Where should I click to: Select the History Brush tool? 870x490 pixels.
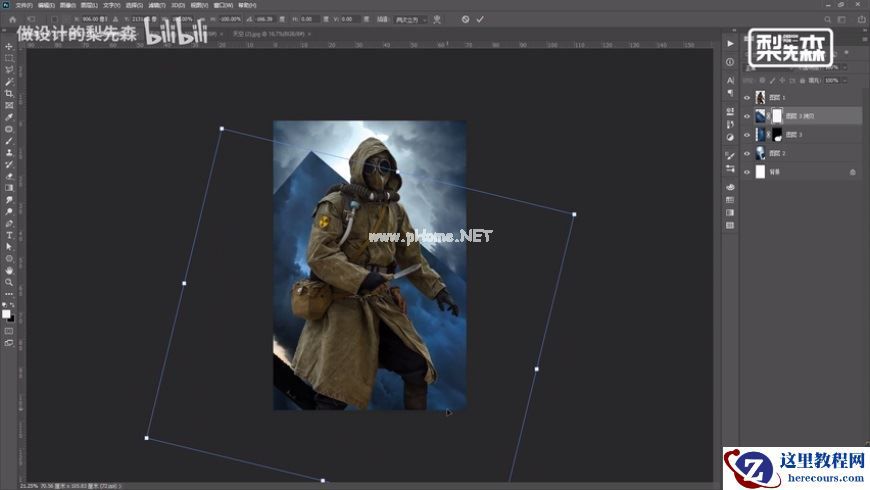click(9, 164)
